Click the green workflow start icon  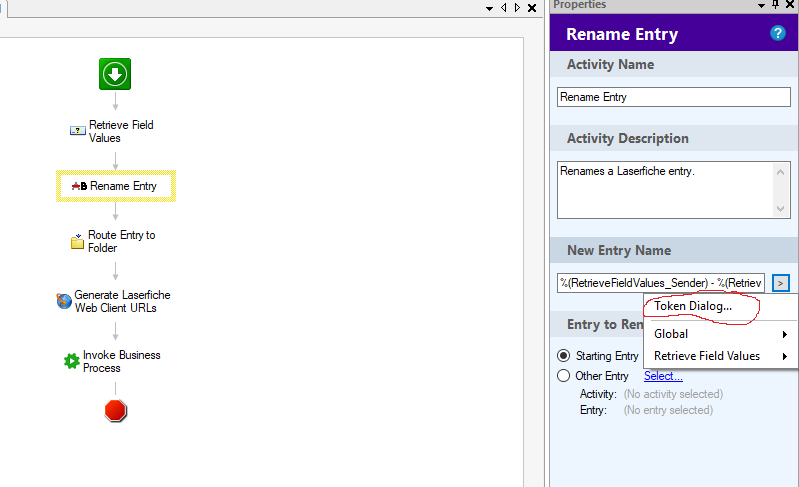pos(115,74)
